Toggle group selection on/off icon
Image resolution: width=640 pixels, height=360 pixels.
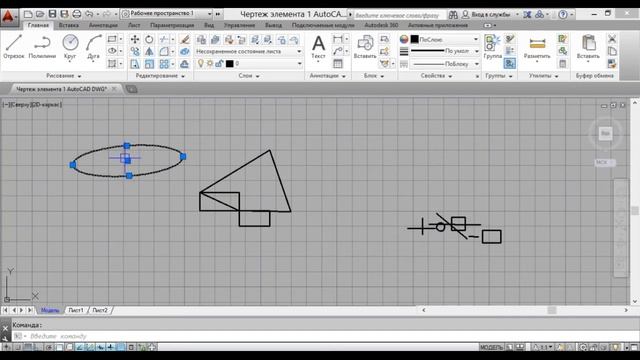[x=510, y=63]
